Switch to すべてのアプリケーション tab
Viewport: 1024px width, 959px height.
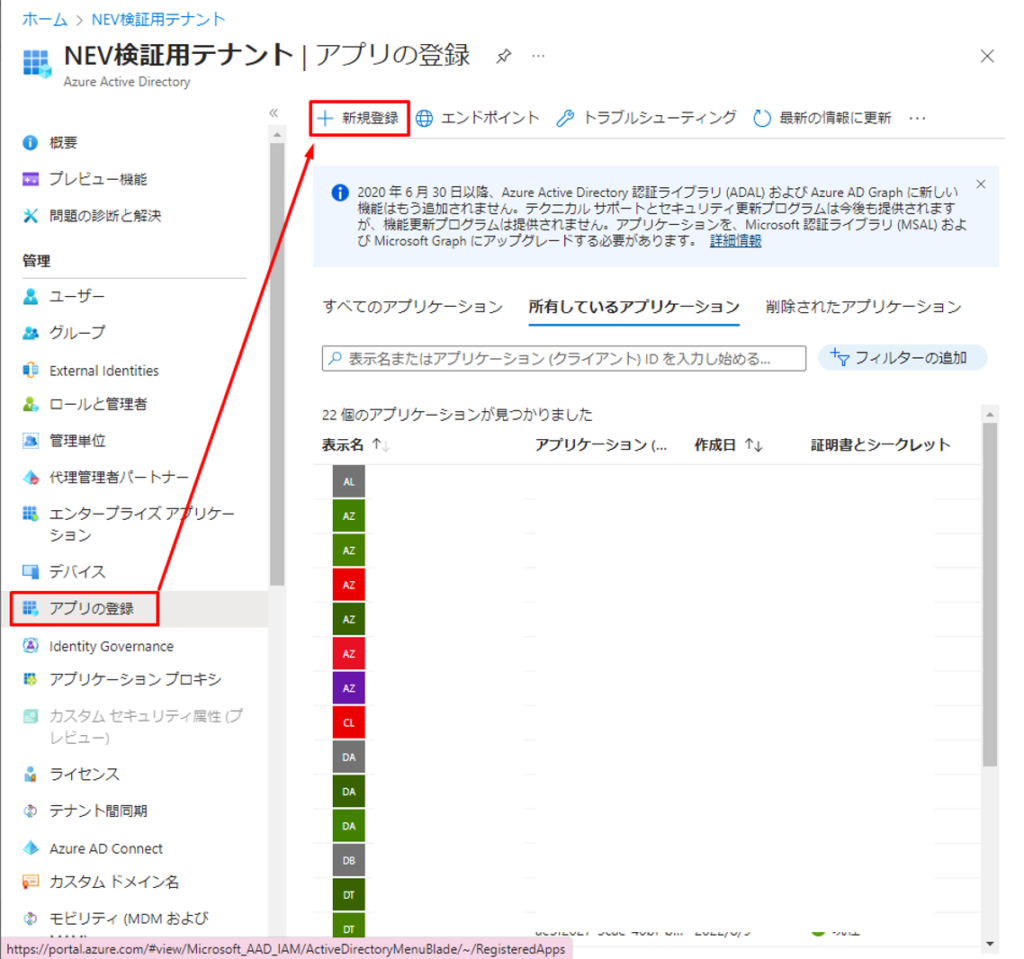pyautogui.click(x=412, y=307)
